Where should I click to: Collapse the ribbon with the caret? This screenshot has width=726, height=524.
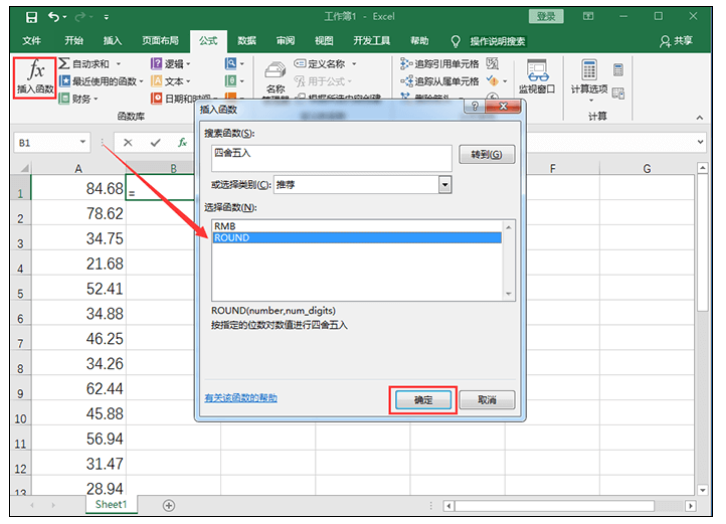(x=700, y=118)
